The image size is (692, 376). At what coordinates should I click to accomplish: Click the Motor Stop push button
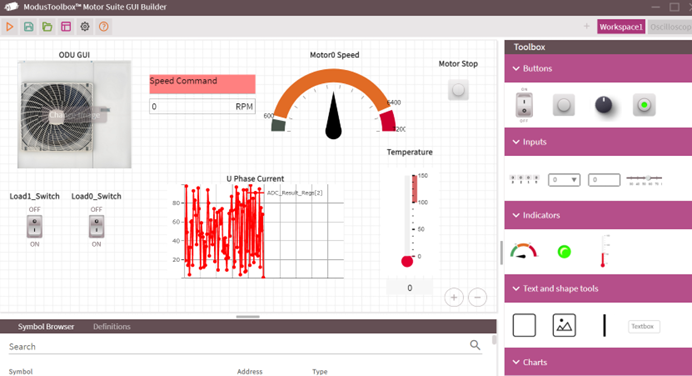458,90
